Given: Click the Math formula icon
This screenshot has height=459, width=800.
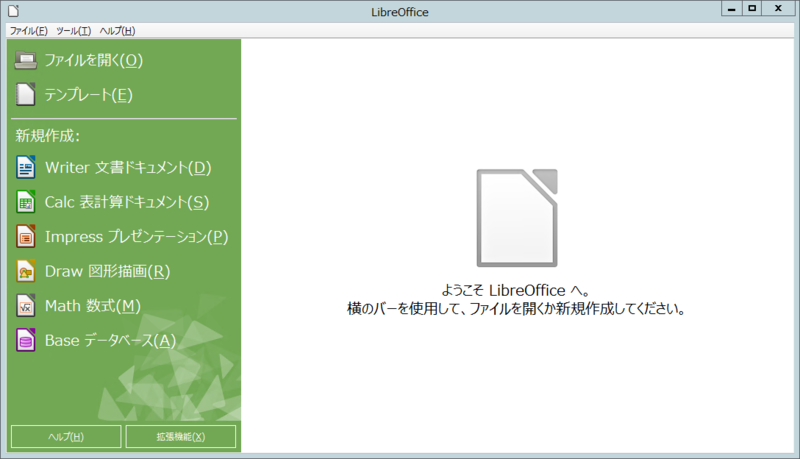Looking at the screenshot, I should pyautogui.click(x=26, y=306).
